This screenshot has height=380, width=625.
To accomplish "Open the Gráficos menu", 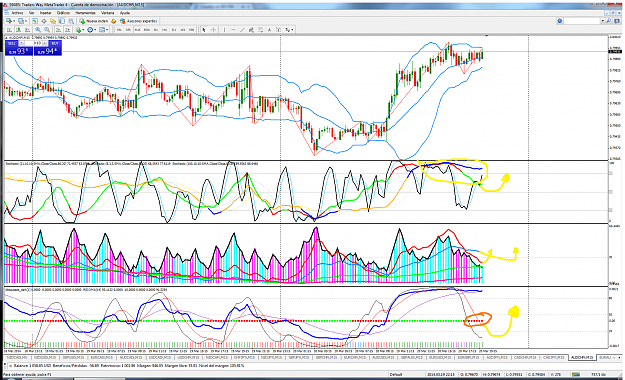I will pyautogui.click(x=63, y=13).
